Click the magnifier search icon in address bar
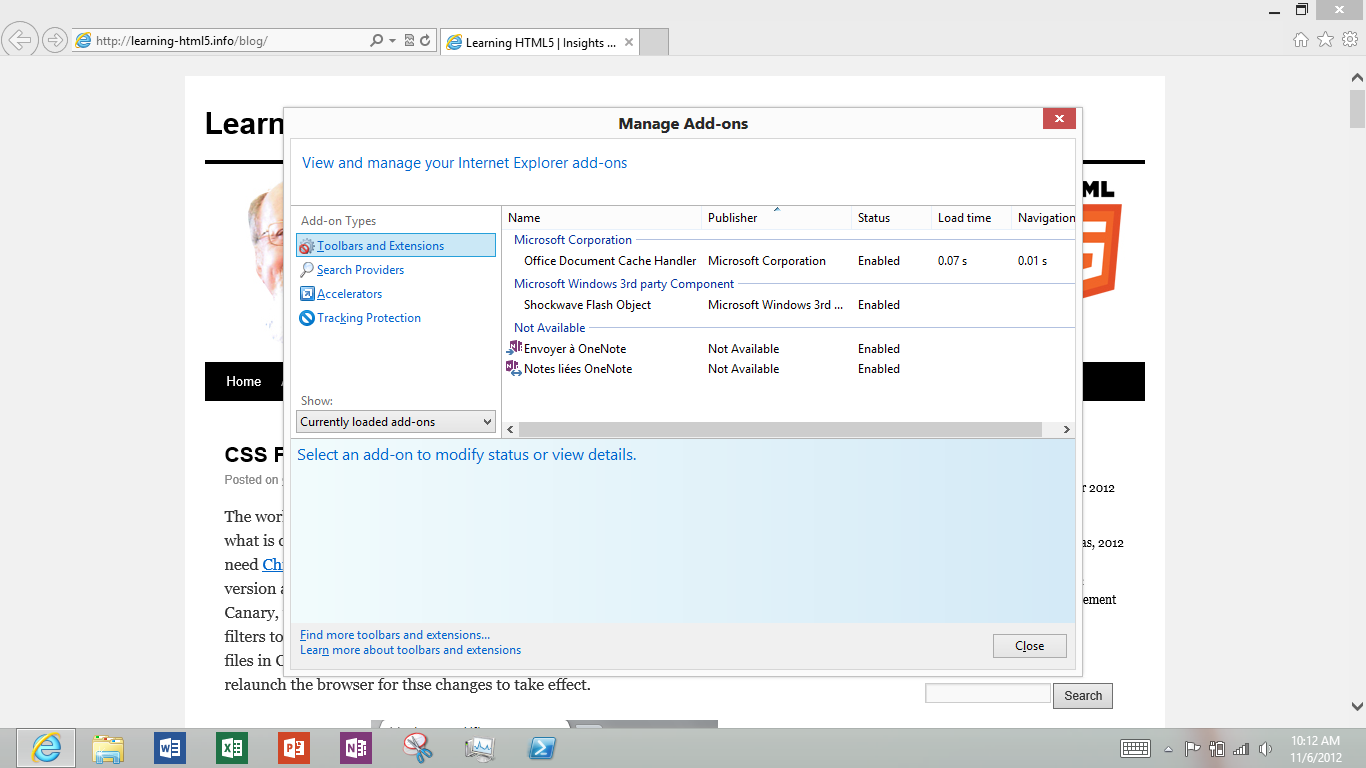This screenshot has height=768, width=1366. point(376,41)
